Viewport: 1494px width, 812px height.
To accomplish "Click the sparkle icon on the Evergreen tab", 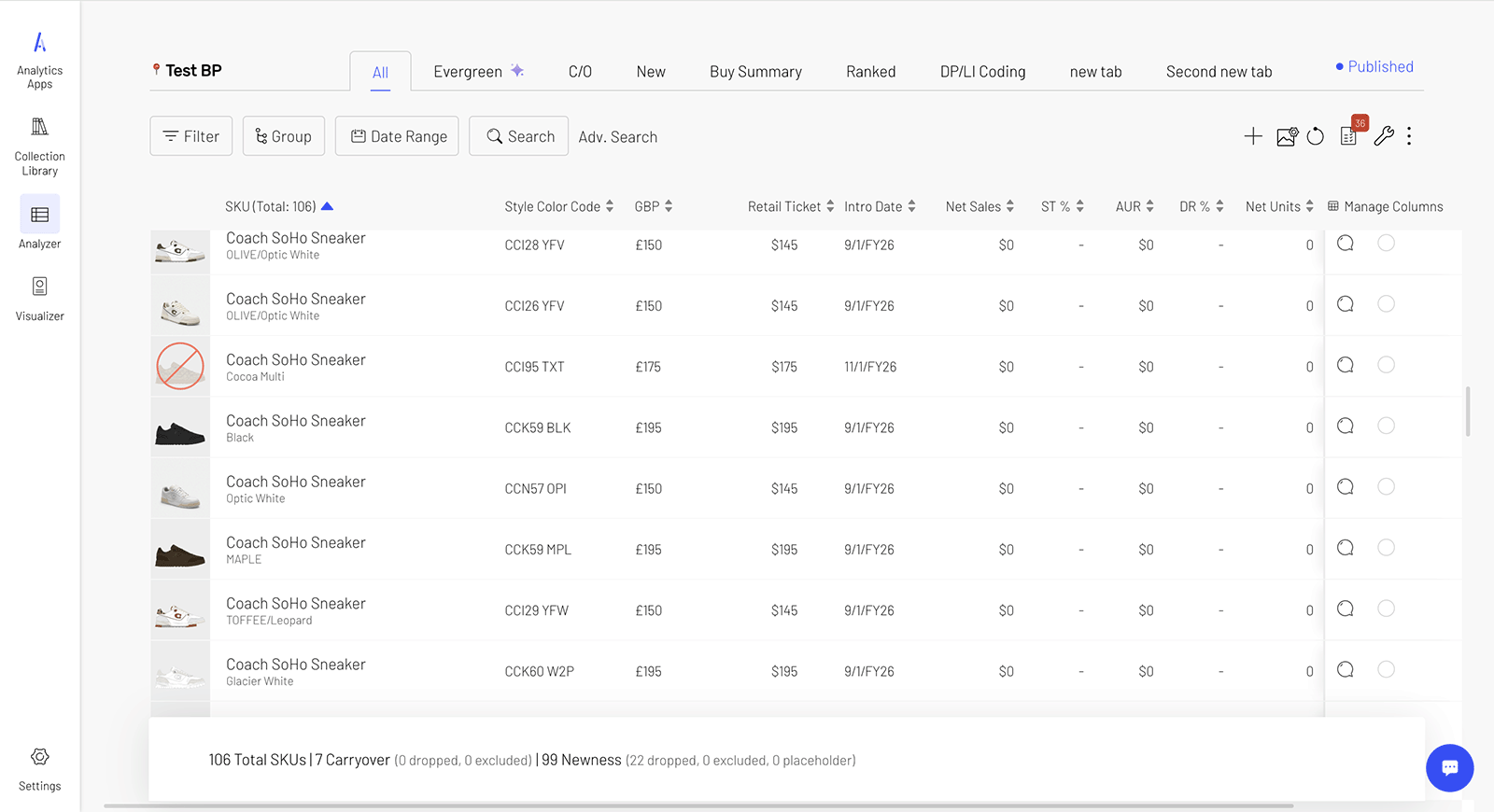I will 517,71.
